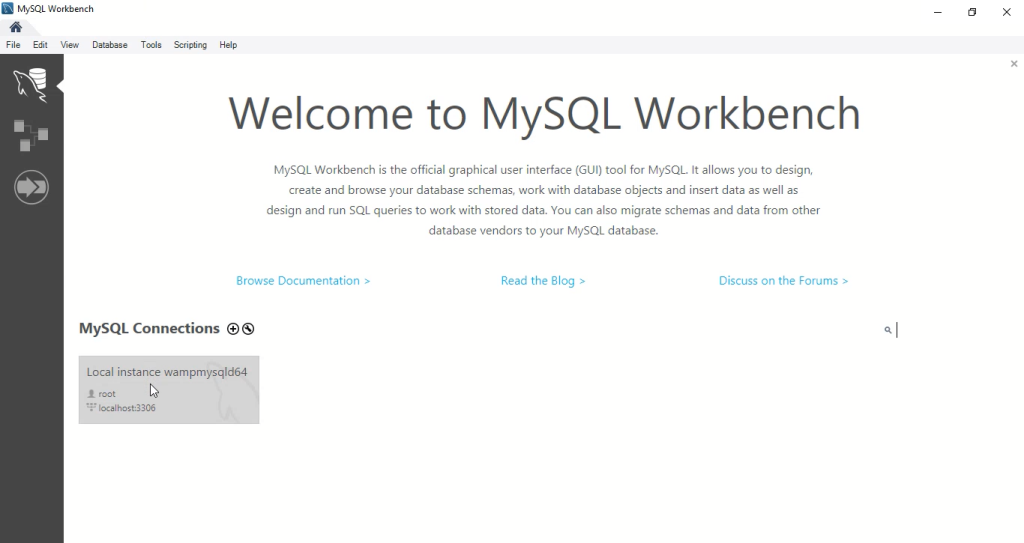1024x543 pixels.
Task: Click the MySQL Workbench title bar icon
Action: (8, 8)
